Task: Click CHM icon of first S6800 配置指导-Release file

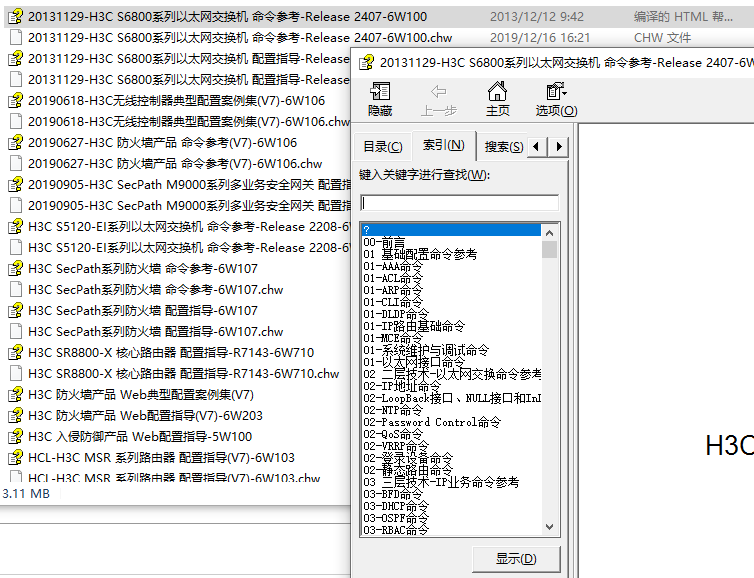Action: tap(15, 59)
